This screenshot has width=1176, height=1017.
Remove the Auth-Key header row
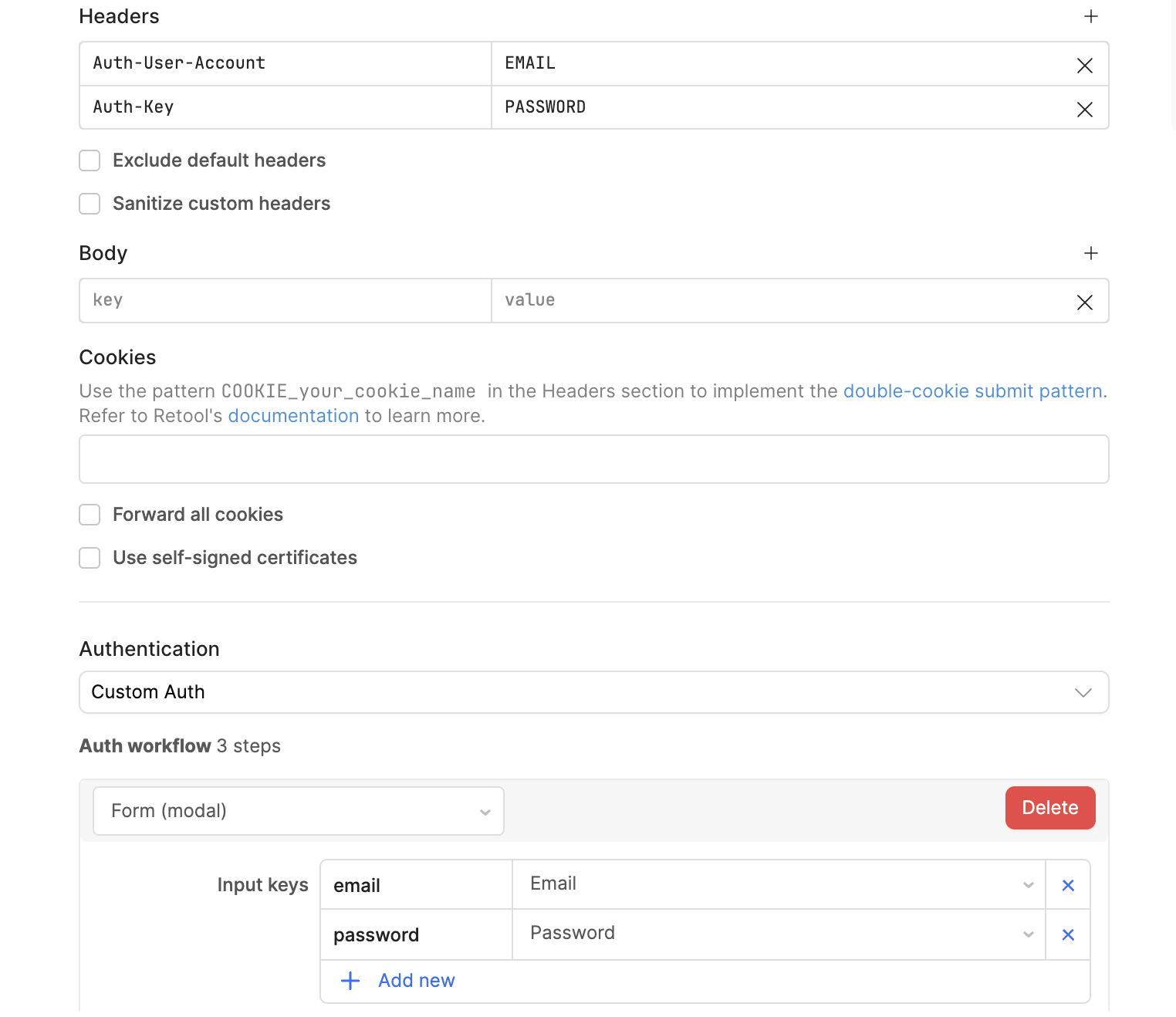pyautogui.click(x=1084, y=110)
